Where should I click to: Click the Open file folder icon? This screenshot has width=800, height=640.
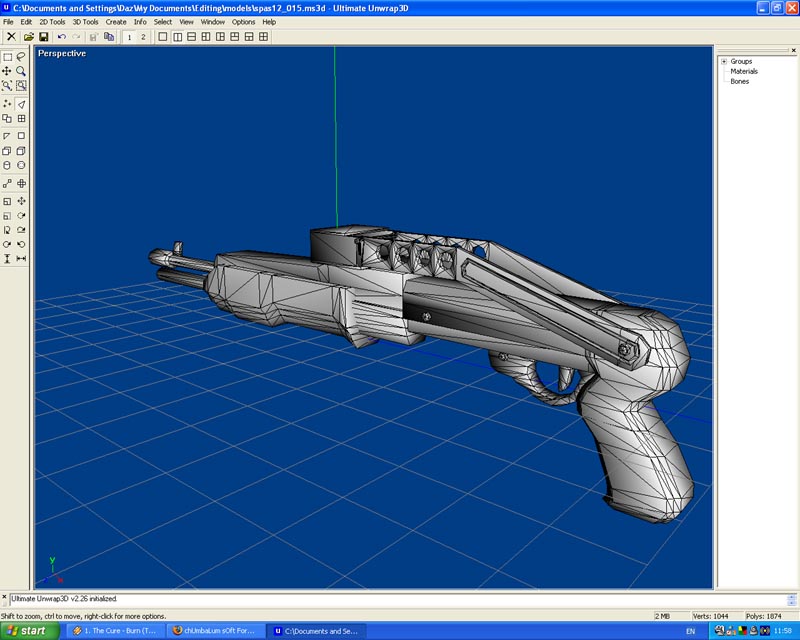[x=29, y=37]
